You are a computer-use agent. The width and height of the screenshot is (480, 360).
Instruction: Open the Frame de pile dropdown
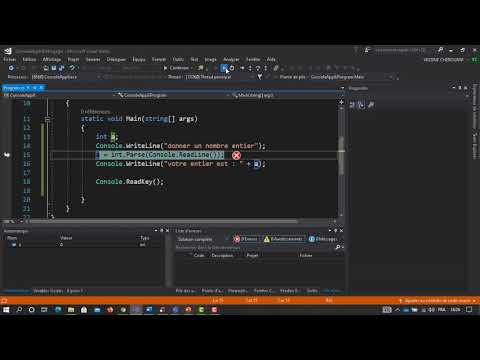351,77
